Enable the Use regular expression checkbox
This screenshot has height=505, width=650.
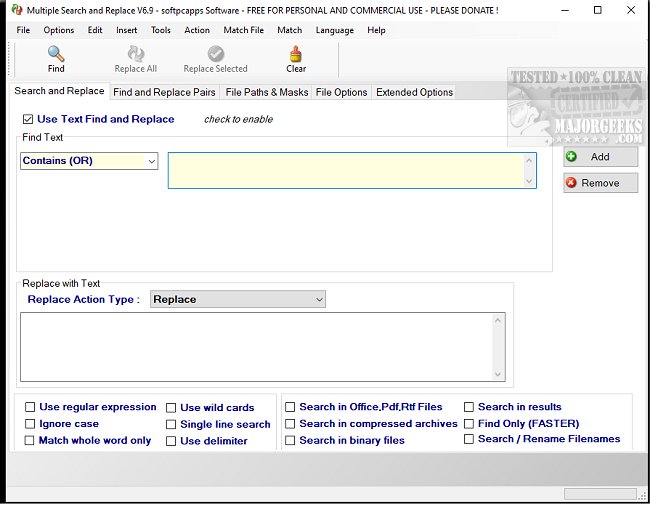[x=28, y=408]
